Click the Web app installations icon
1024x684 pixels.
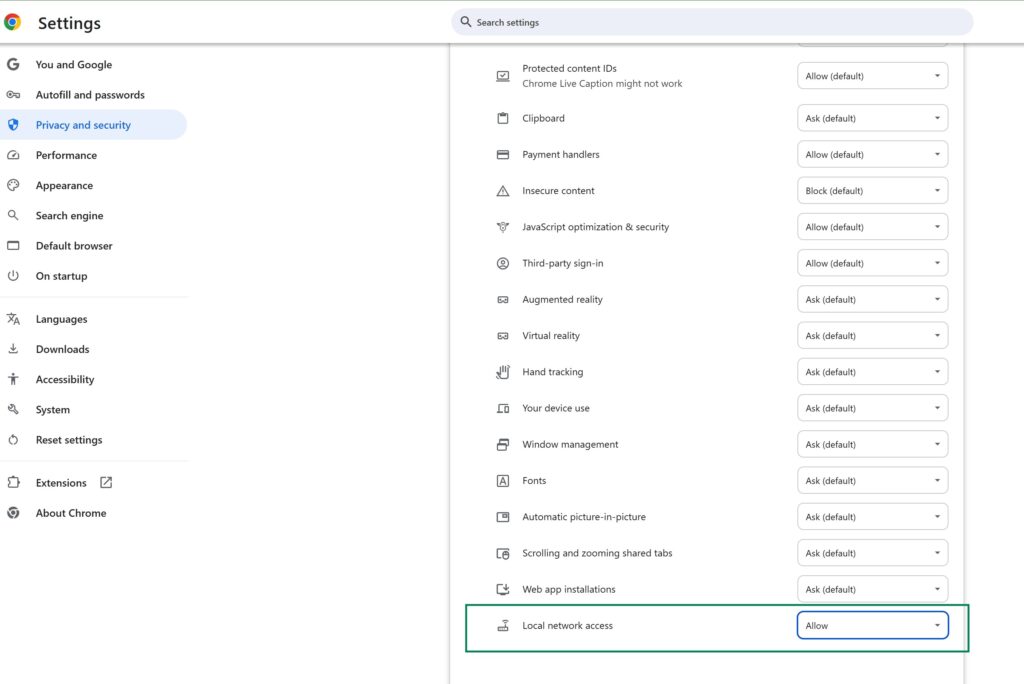tap(503, 590)
